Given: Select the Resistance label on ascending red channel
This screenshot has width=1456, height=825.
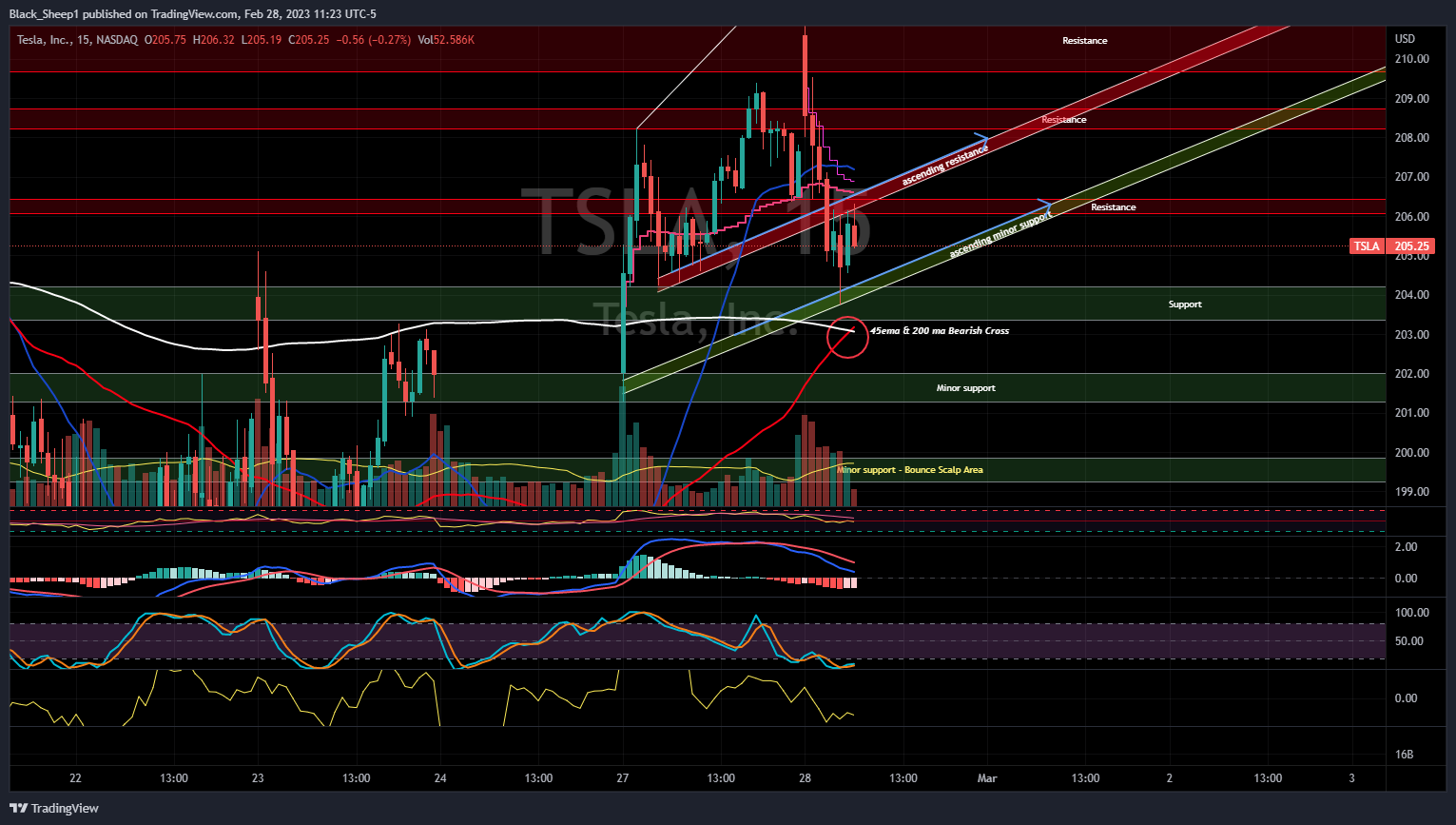Looking at the screenshot, I should coord(1063,120).
